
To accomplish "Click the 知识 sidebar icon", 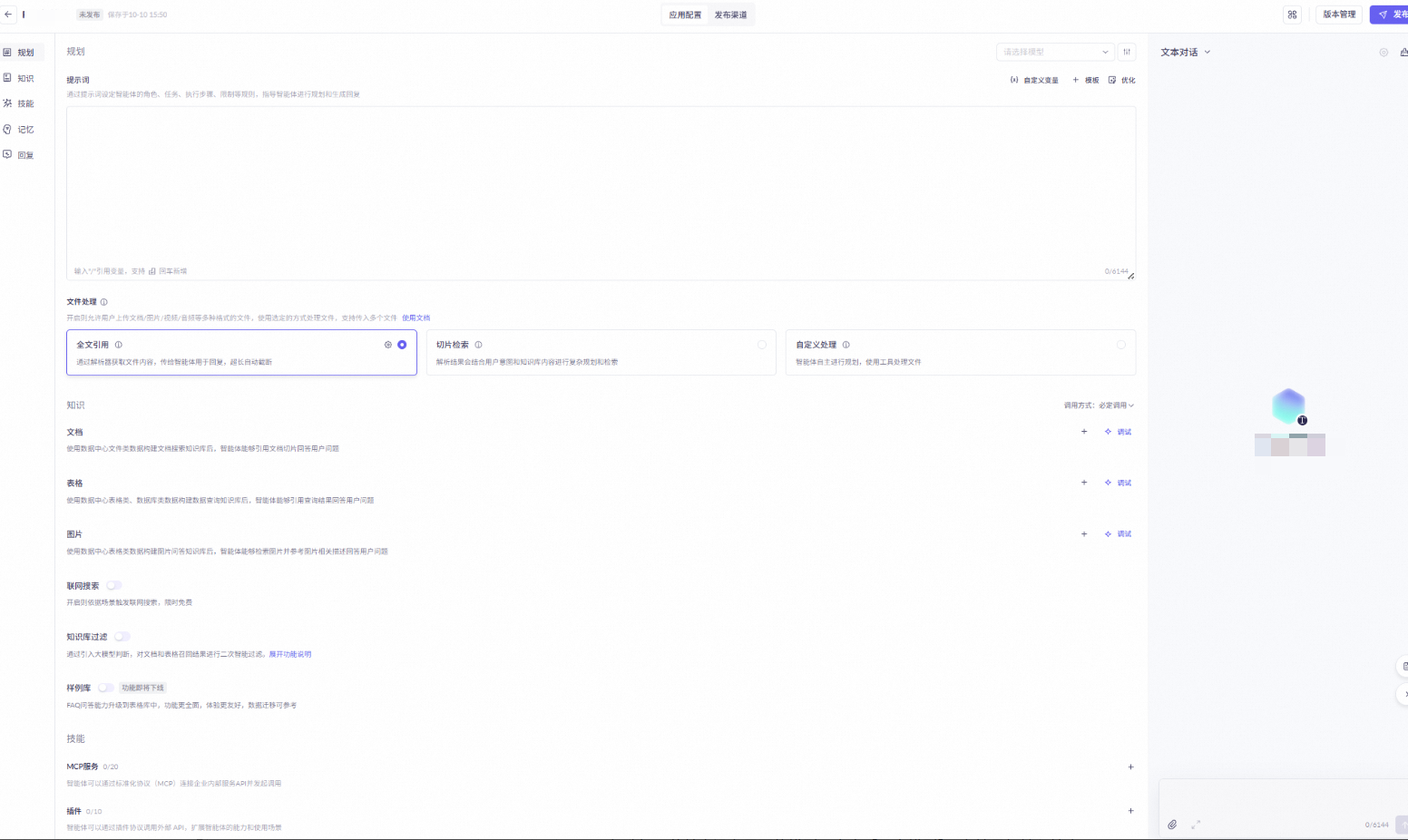I will 7,78.
